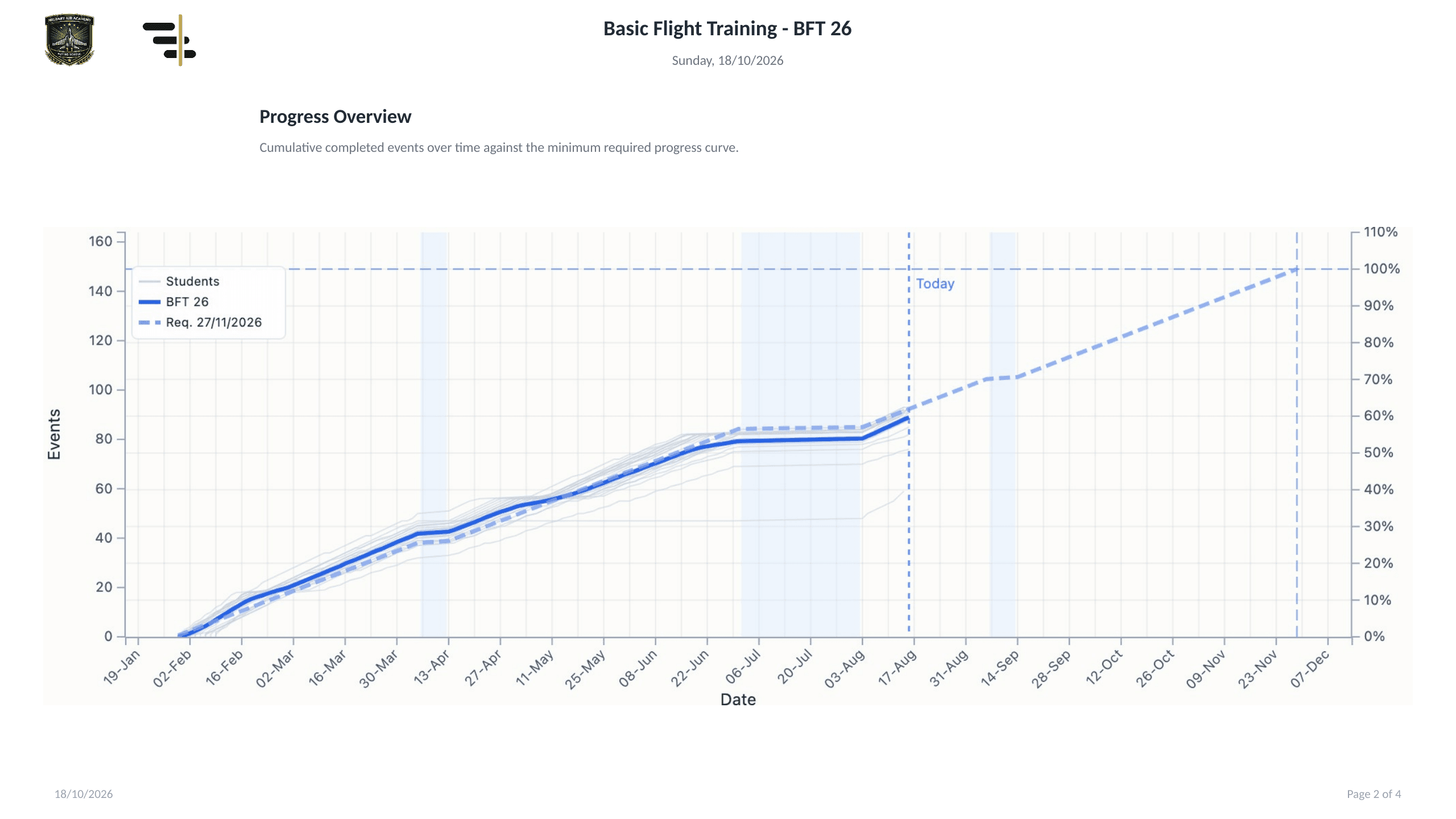
Task: Click the 19-Jan x-axis tick label
Action: (121, 668)
